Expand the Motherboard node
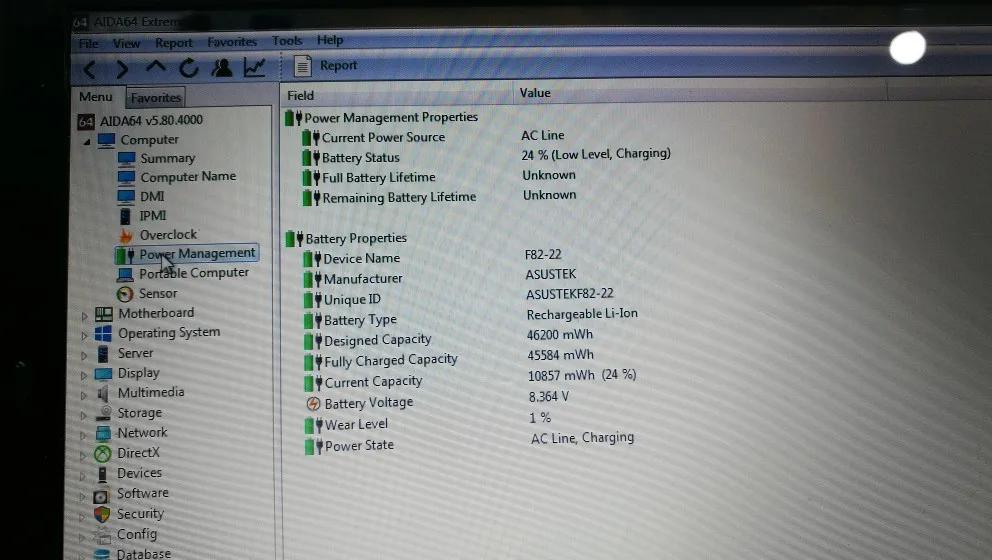This screenshot has width=992, height=560. tap(84, 315)
